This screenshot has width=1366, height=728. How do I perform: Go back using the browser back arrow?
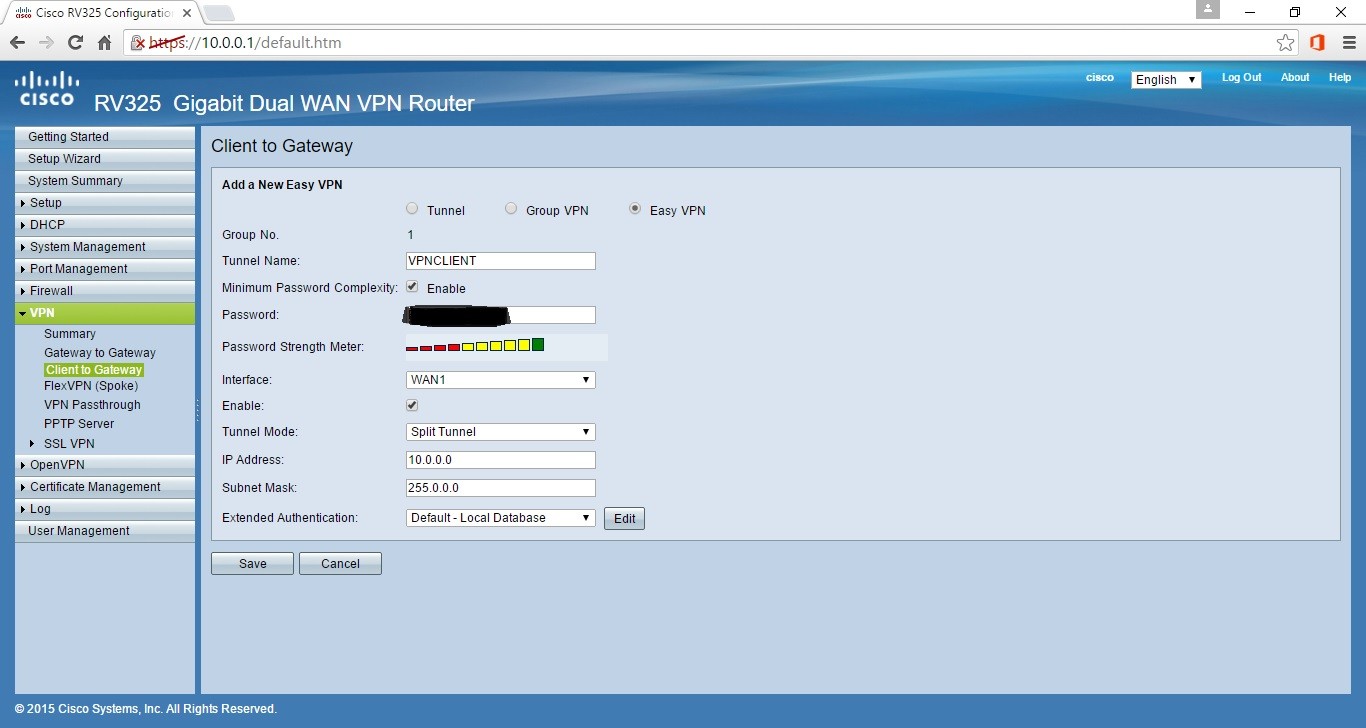(x=17, y=43)
